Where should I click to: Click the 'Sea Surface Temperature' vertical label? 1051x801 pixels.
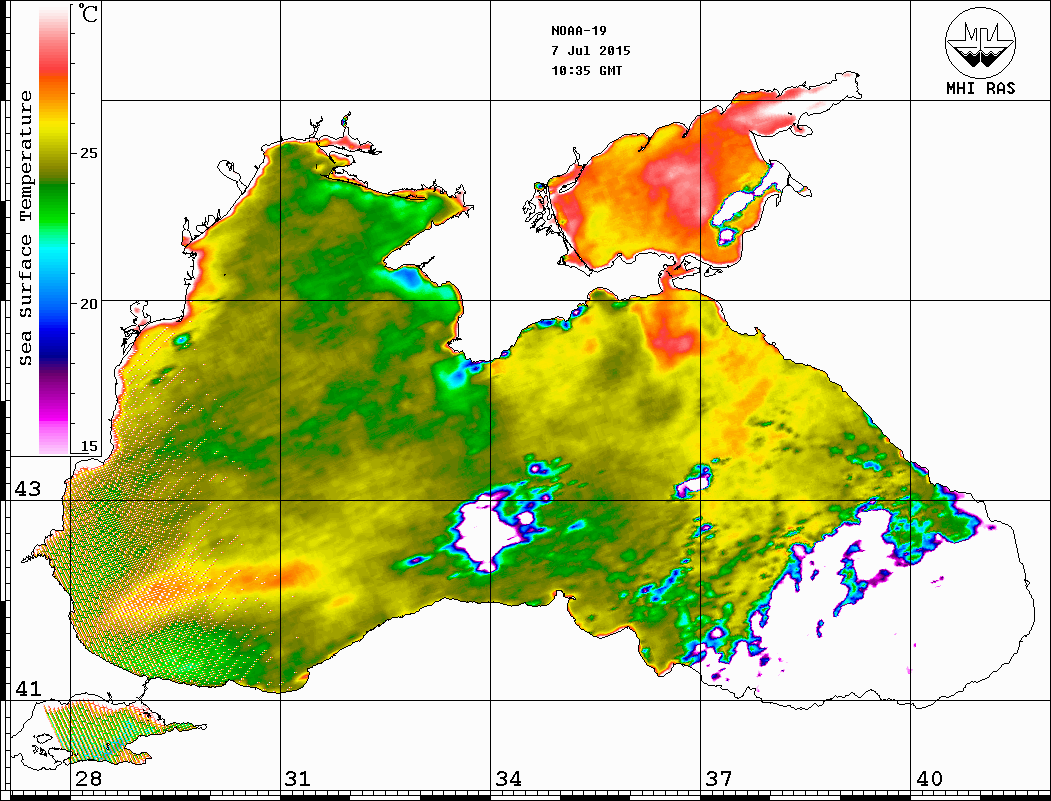(25, 228)
